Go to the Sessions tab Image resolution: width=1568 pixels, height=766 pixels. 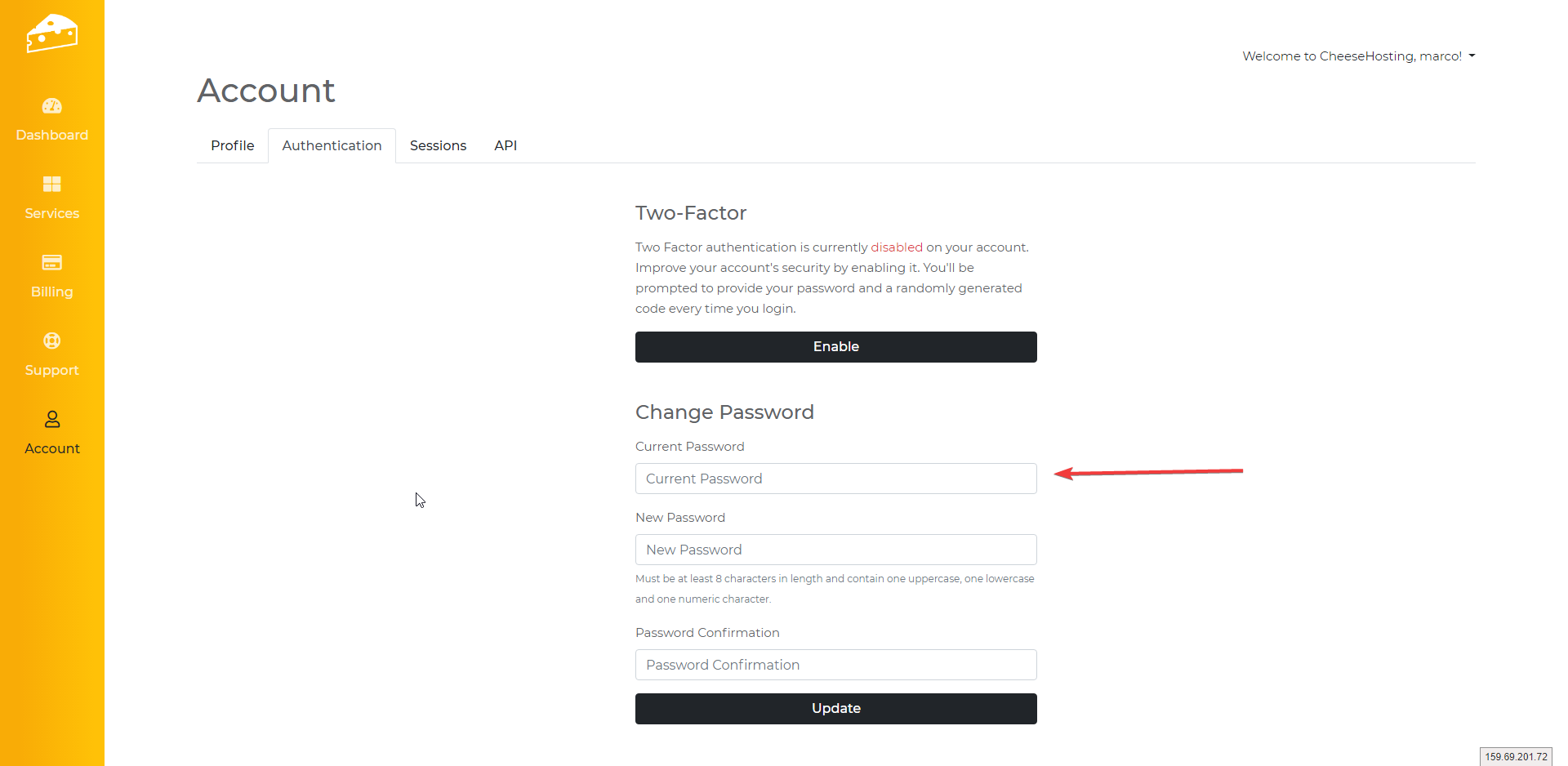click(438, 145)
